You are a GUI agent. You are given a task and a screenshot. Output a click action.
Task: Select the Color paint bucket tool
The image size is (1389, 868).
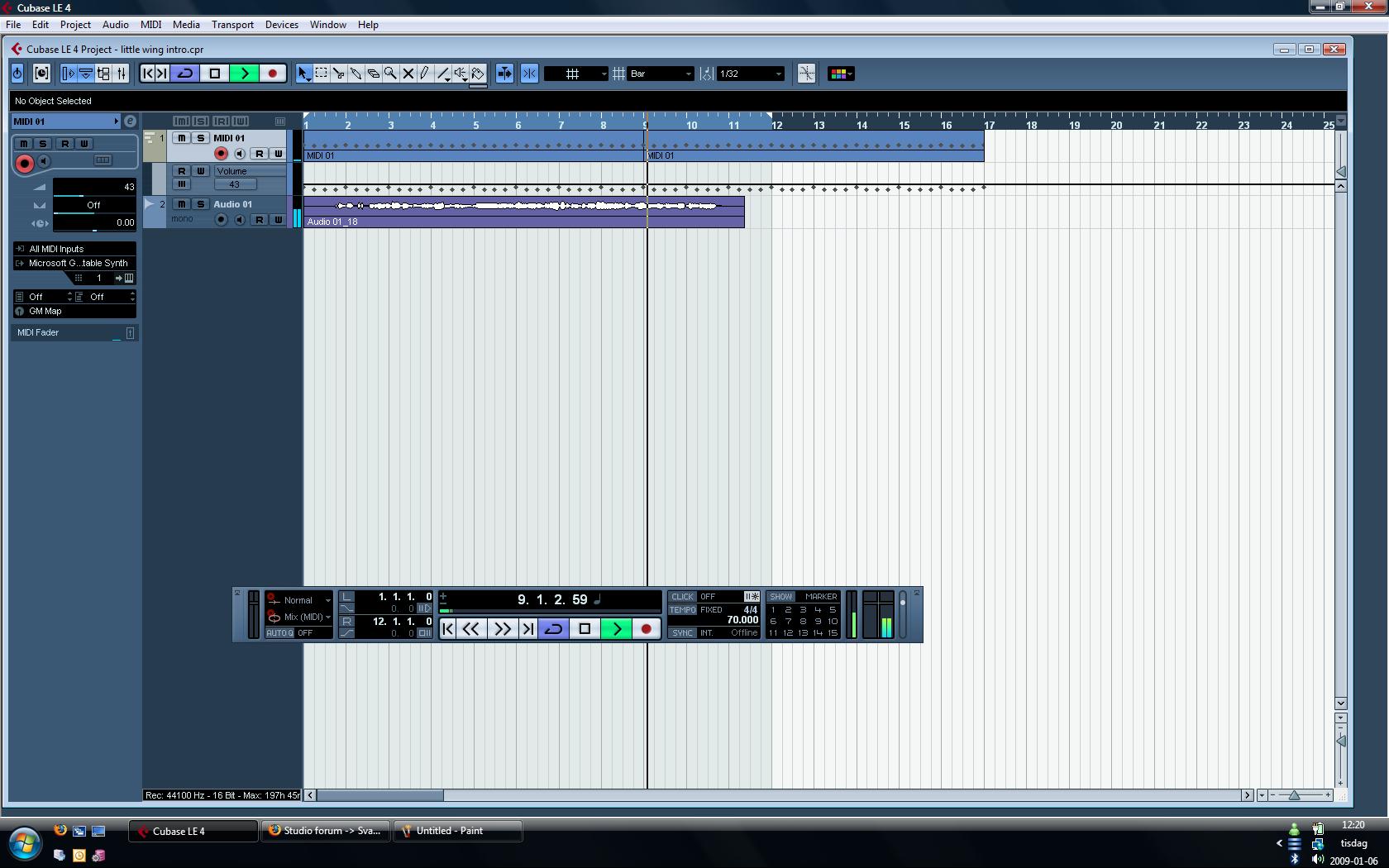click(x=478, y=74)
